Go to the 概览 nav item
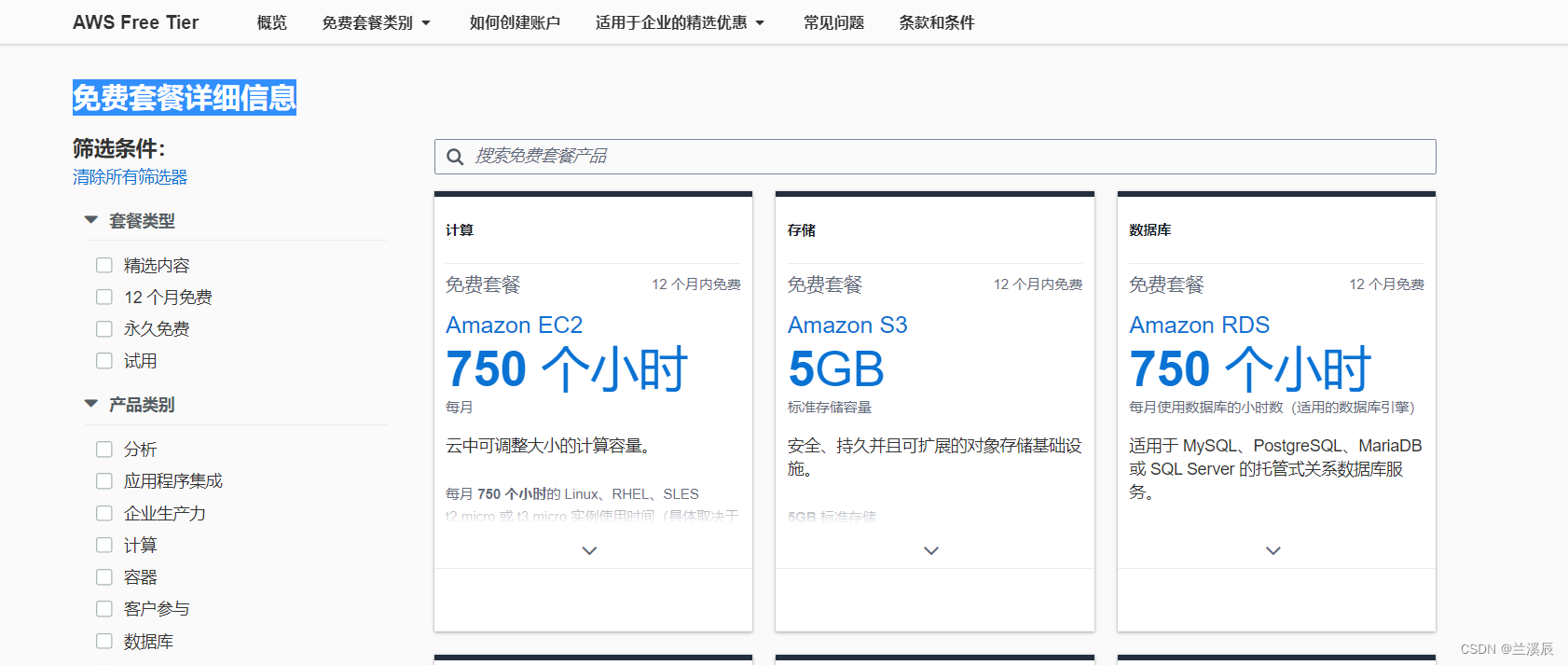Screen dimensions: 1568x665 coord(272,22)
